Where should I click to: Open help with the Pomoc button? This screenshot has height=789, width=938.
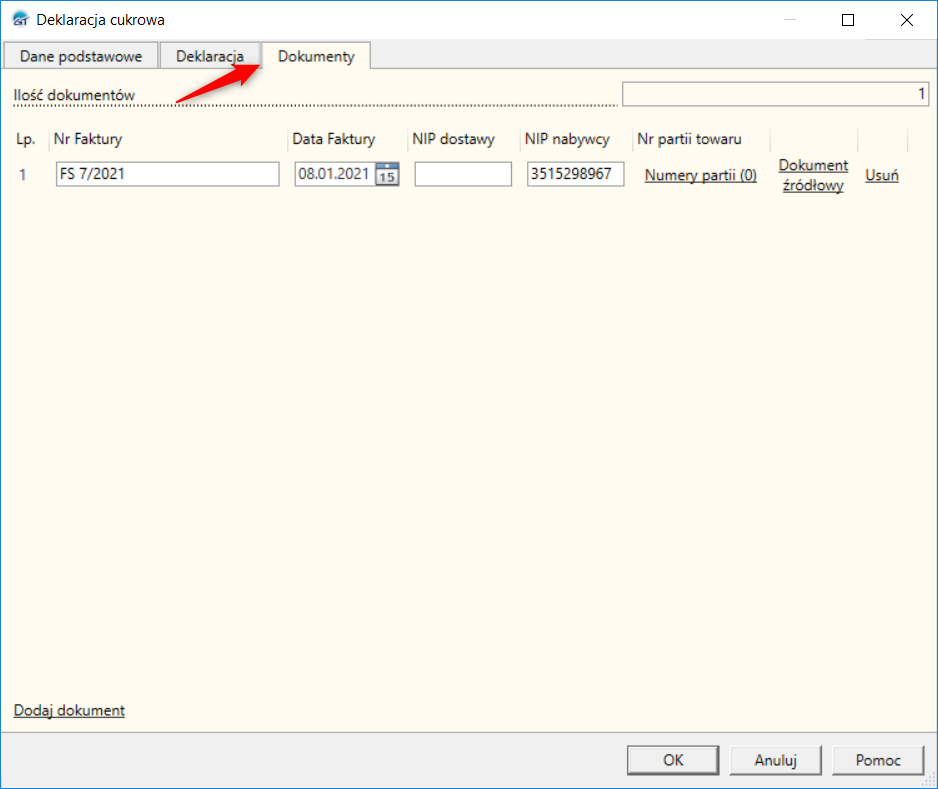[878, 760]
